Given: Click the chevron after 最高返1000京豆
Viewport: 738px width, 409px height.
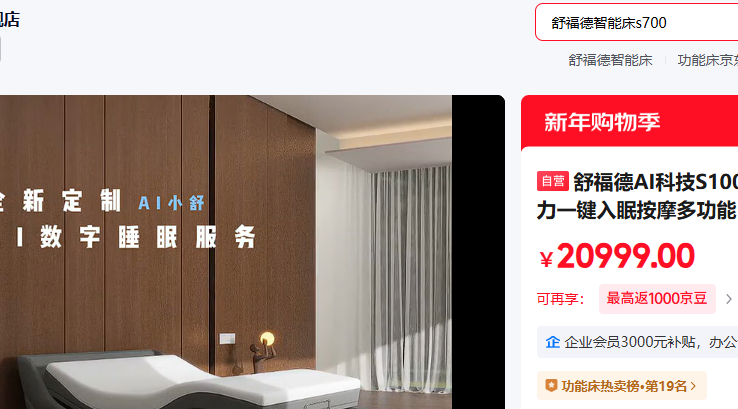Looking at the screenshot, I should pos(729,299).
